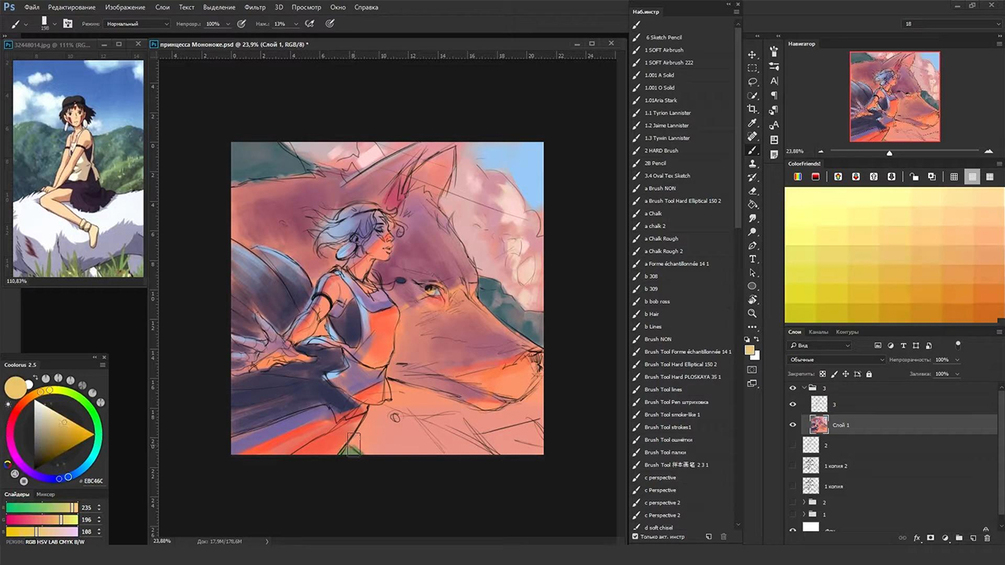The image size is (1005, 565).
Task: Open the layer opacity dropdown arrow
Action: tap(958, 360)
